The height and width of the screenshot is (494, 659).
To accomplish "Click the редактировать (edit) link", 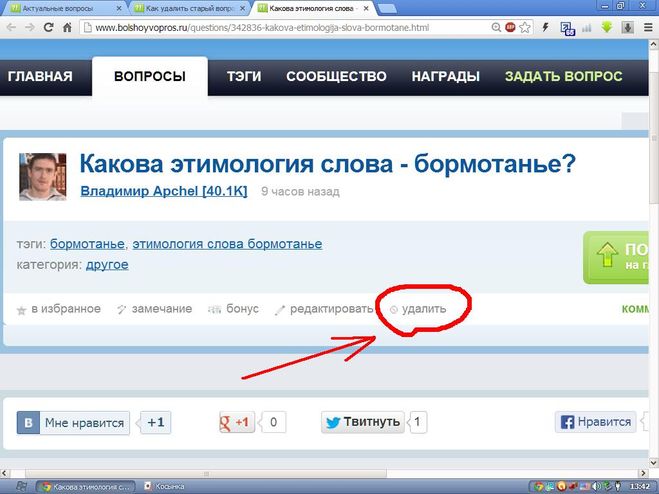I will [x=331, y=309].
